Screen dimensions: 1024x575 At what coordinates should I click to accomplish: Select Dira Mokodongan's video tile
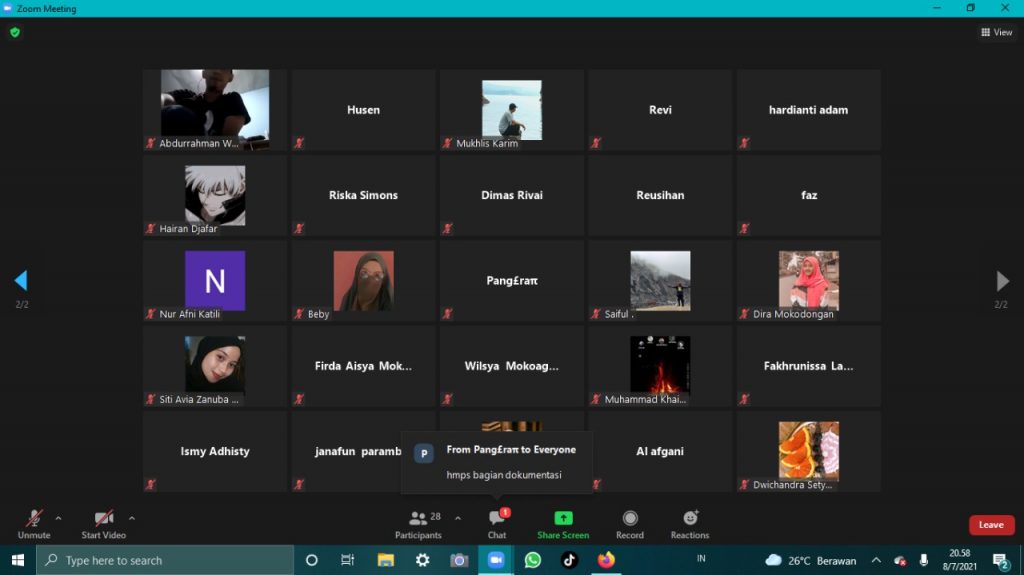(808, 281)
